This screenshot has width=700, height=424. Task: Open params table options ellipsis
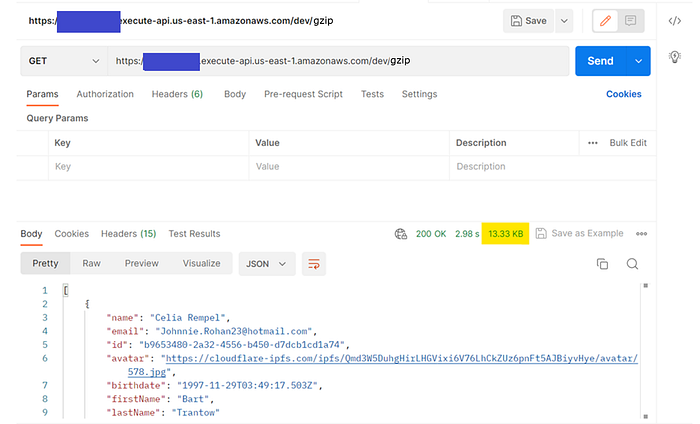coord(593,143)
